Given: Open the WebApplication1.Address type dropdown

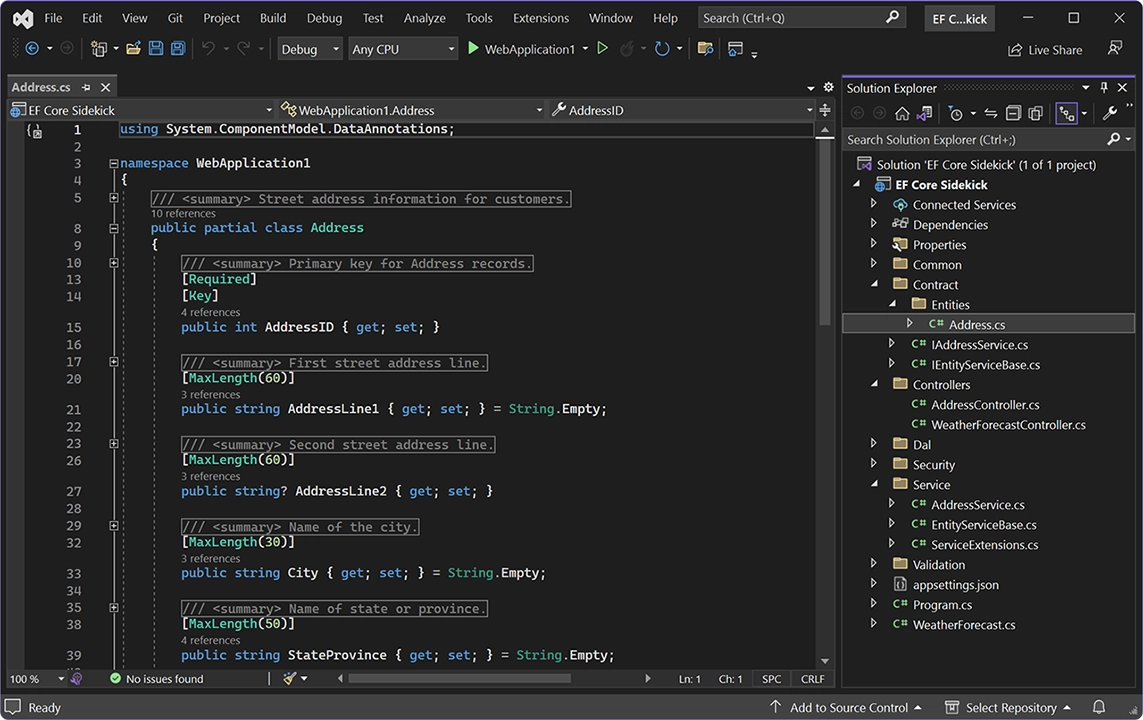Looking at the screenshot, I should (412, 110).
